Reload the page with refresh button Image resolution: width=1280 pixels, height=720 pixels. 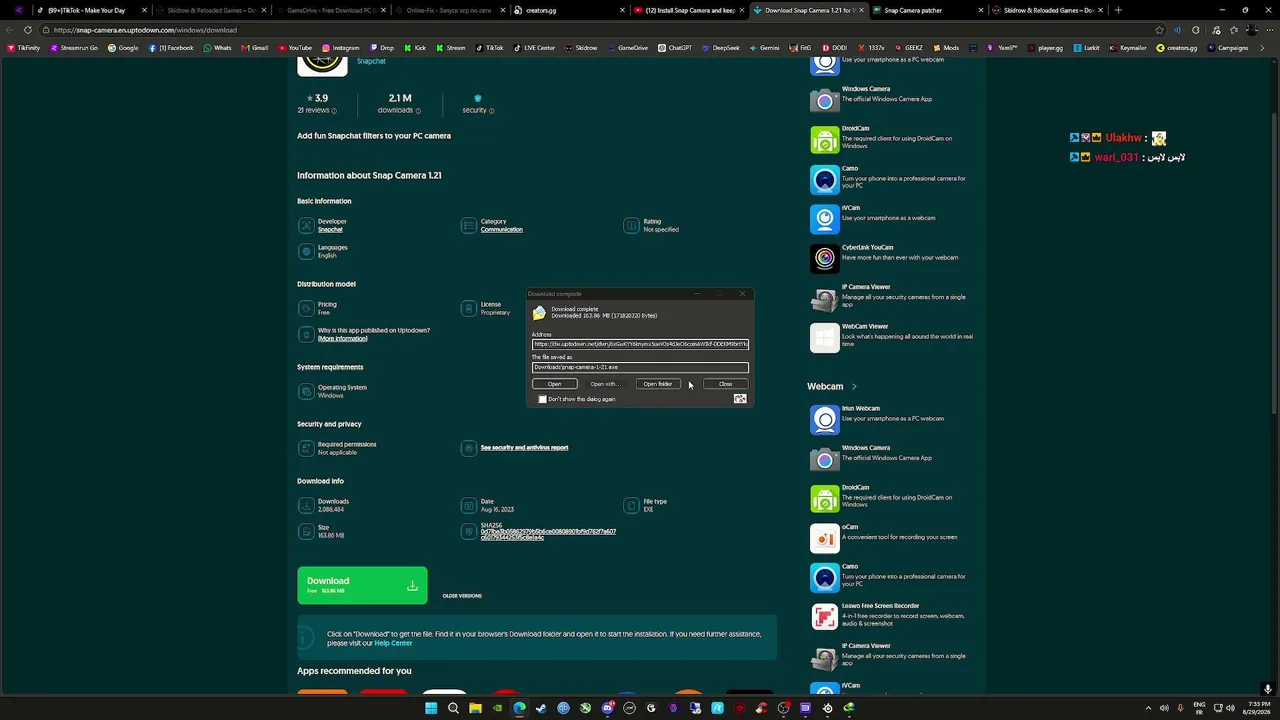tap(28, 30)
